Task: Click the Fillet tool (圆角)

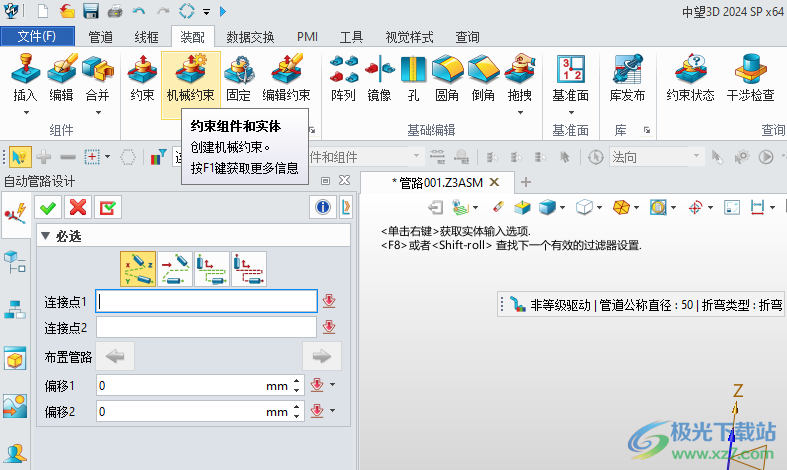Action: point(447,78)
